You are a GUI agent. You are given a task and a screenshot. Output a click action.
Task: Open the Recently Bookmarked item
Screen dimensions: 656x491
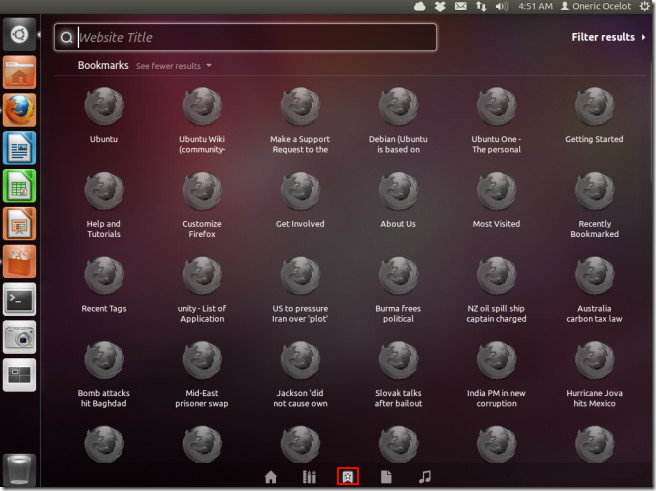[x=594, y=205]
